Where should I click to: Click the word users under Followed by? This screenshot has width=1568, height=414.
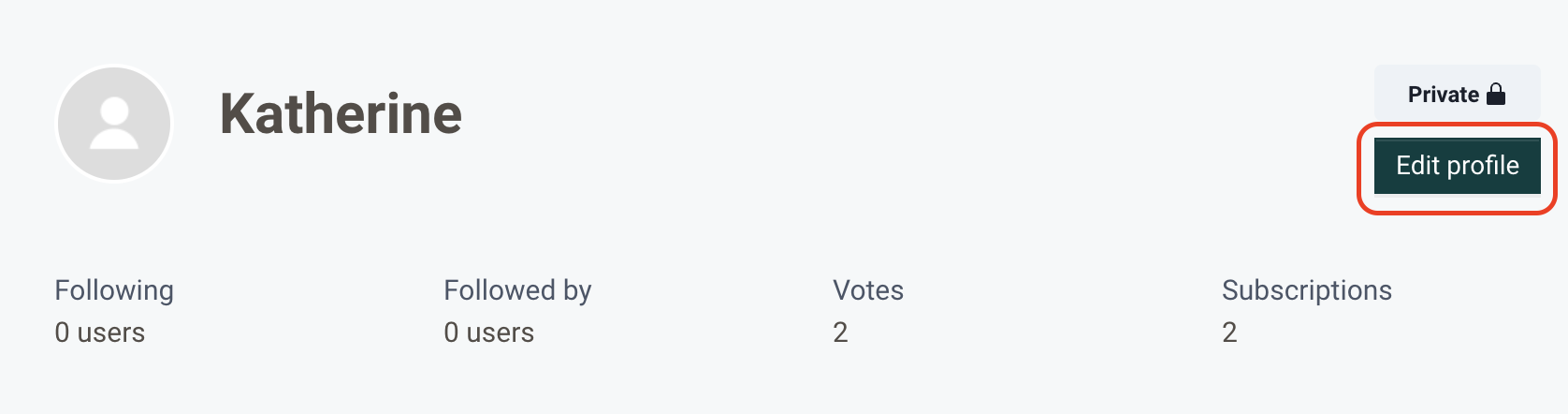tap(501, 333)
